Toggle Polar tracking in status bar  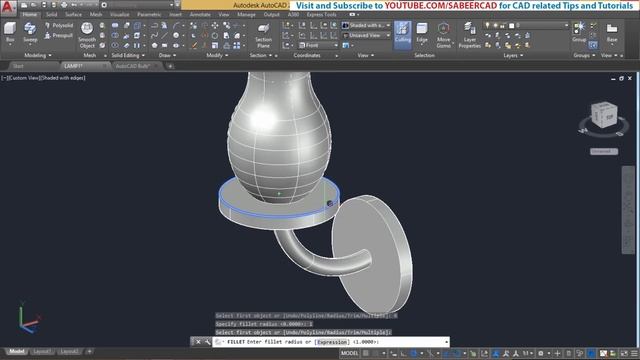(x=413, y=353)
